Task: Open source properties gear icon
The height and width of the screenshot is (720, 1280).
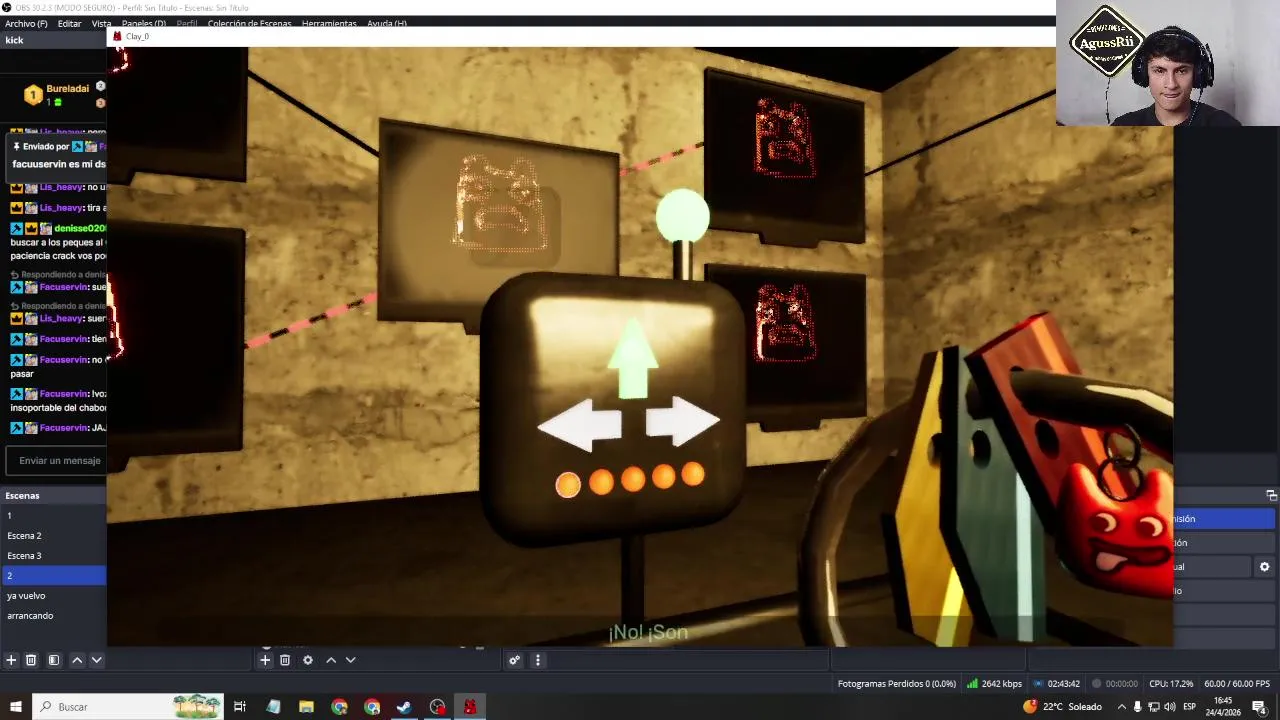Action: click(x=308, y=660)
